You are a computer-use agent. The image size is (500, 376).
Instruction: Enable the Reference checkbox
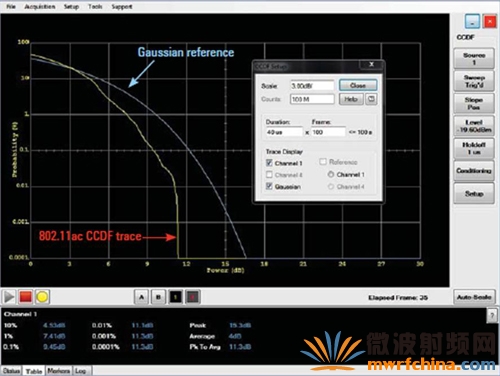click(x=323, y=162)
